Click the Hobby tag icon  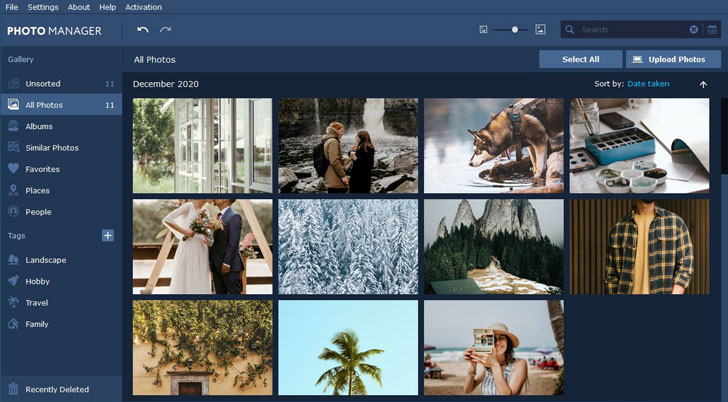[x=13, y=281]
